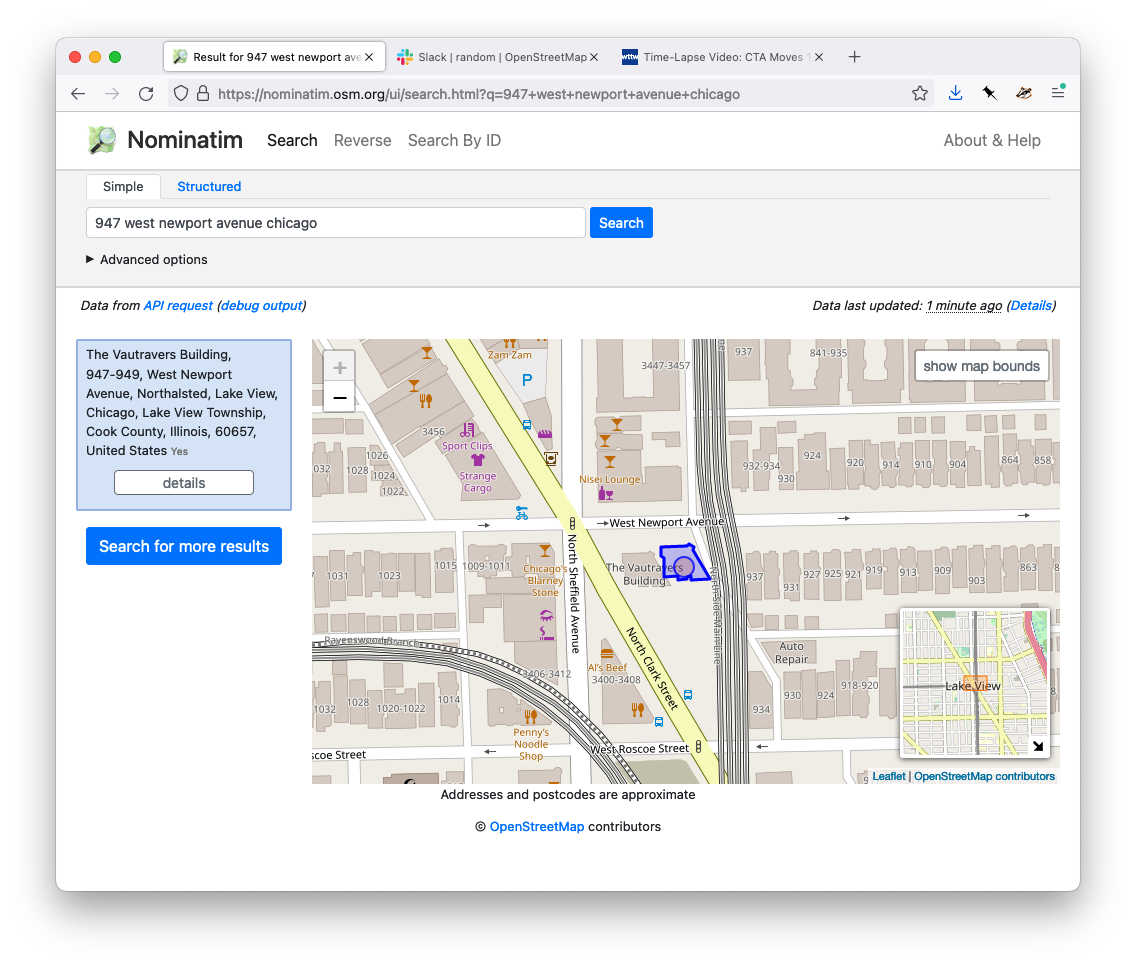Zoom in on the map
1136x965 pixels.
coord(339,367)
